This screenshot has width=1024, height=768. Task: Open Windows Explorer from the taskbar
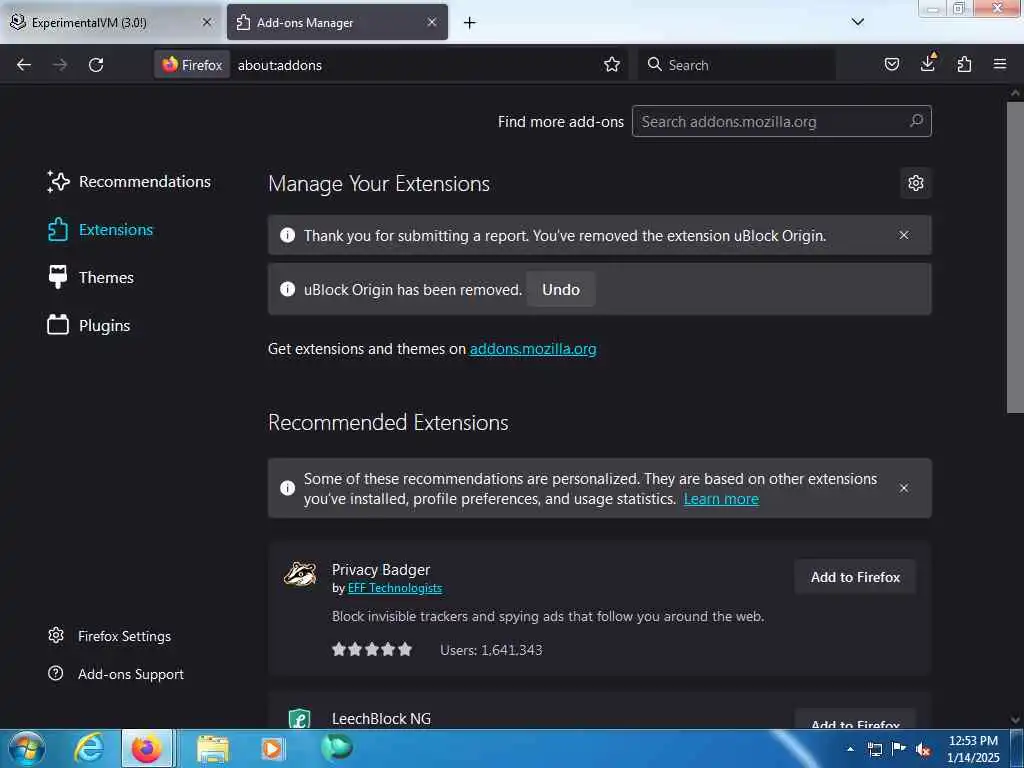(213, 749)
